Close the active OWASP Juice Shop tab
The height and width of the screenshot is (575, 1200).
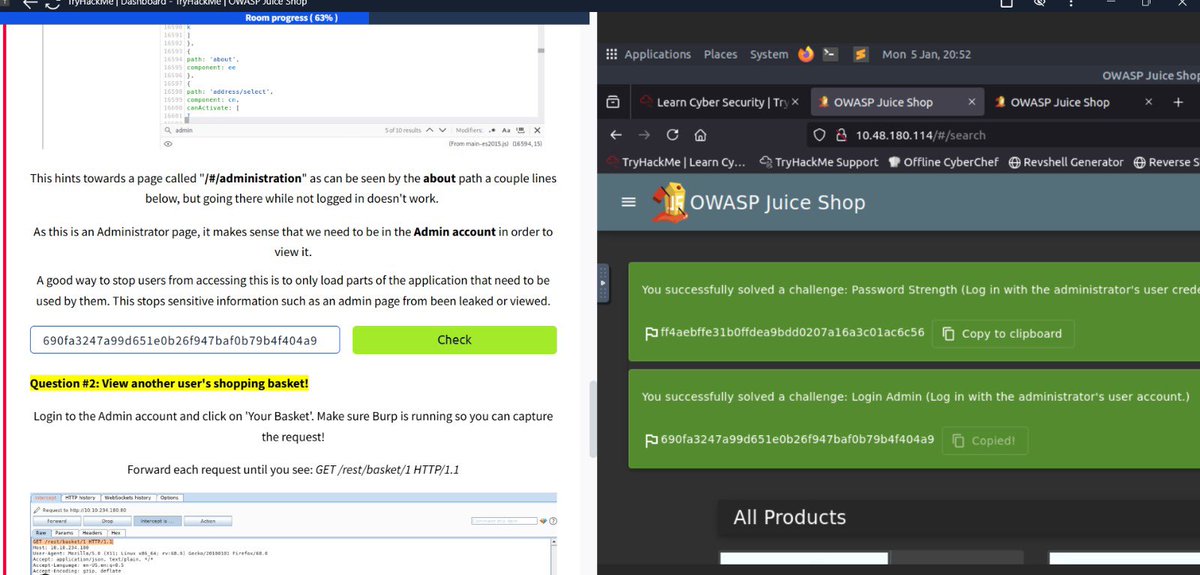(972, 102)
